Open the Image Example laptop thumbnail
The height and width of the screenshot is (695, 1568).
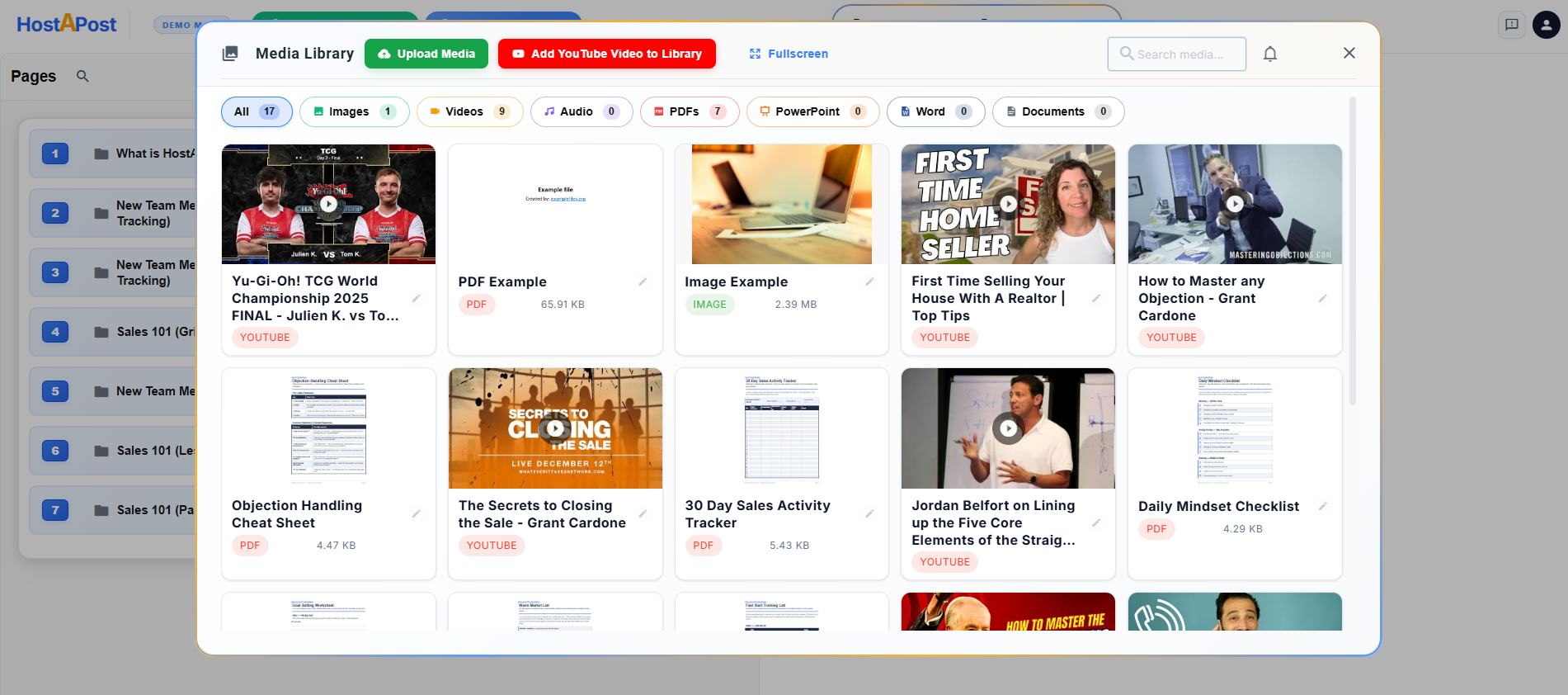click(x=781, y=204)
